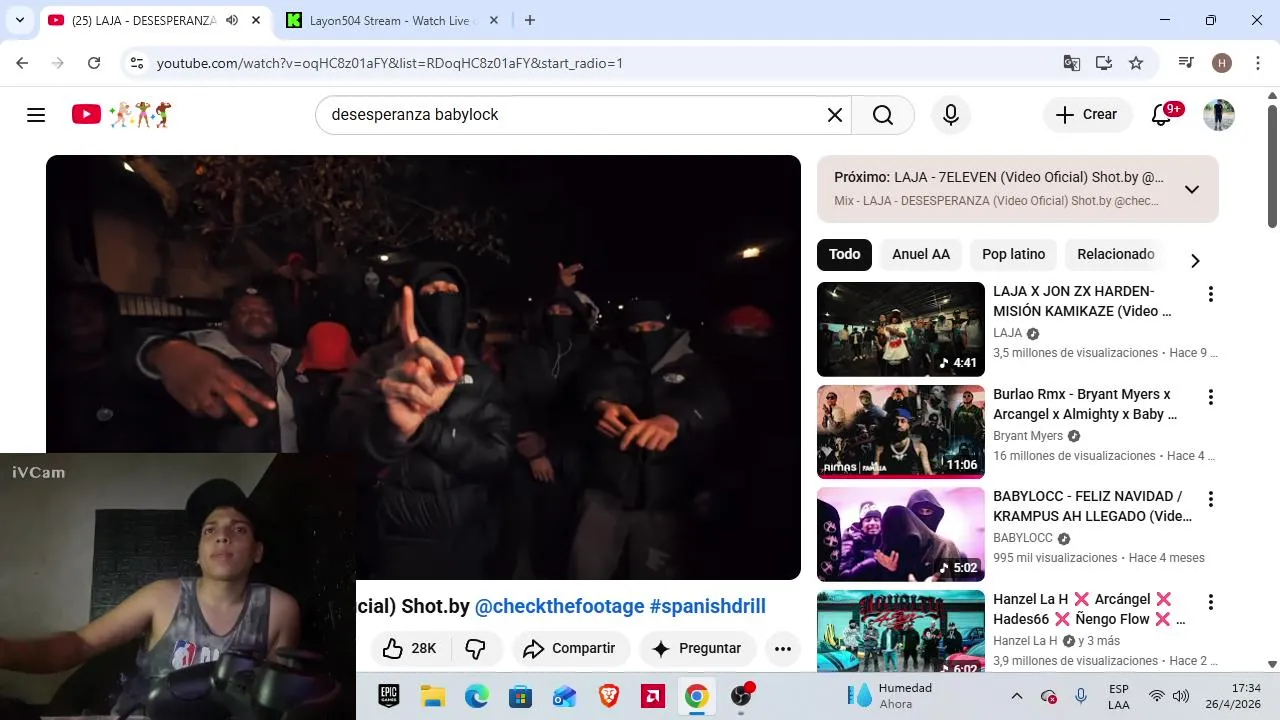Open options for Hanzel La H video

click(x=1210, y=602)
